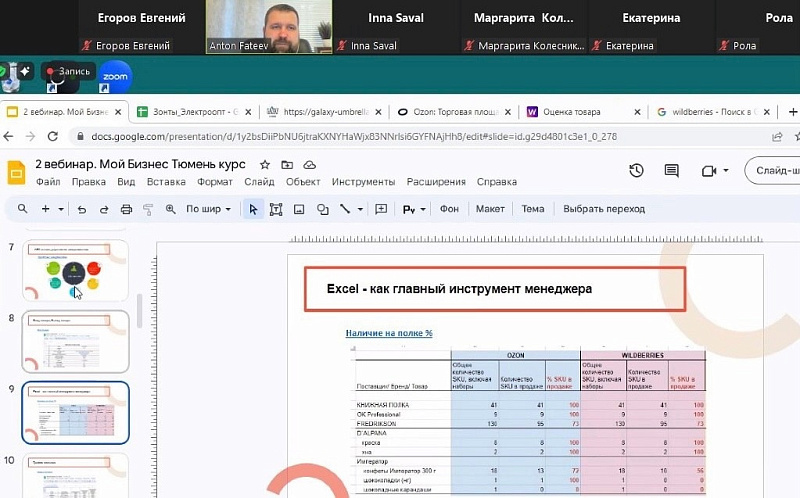The image size is (800, 498).
Task: Click the insert shape icon
Action: point(322,209)
